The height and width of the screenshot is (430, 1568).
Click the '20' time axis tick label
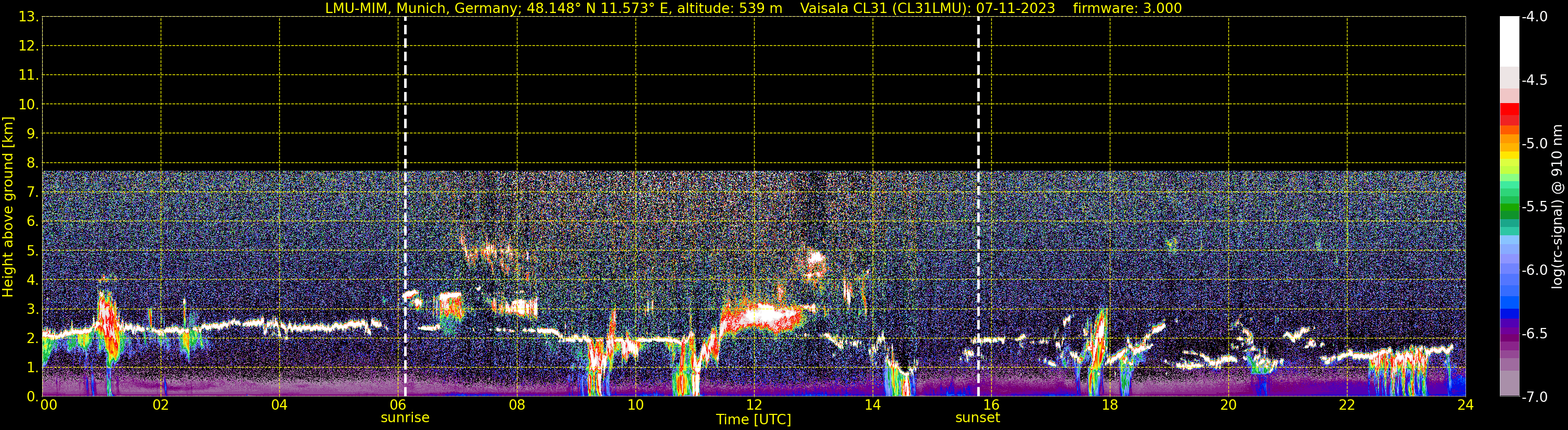click(x=1228, y=404)
